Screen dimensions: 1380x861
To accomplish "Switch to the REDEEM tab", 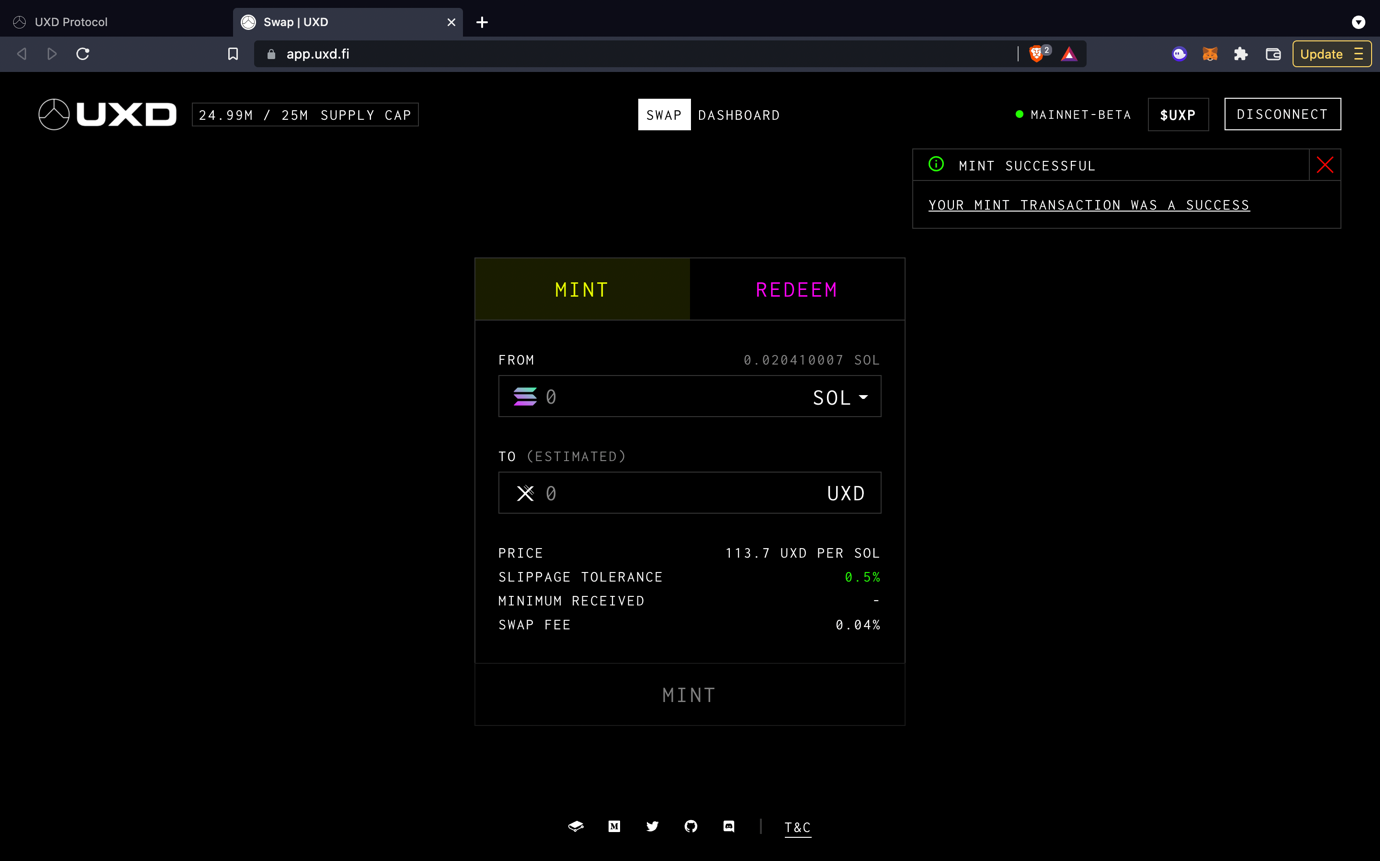I will tap(797, 290).
